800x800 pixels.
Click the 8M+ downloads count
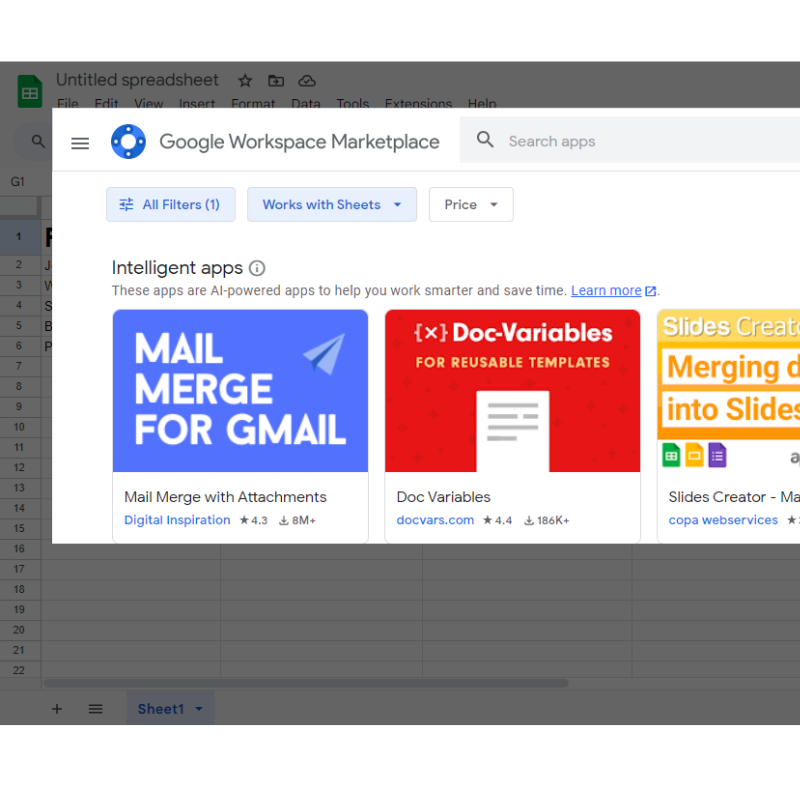pyautogui.click(x=297, y=520)
